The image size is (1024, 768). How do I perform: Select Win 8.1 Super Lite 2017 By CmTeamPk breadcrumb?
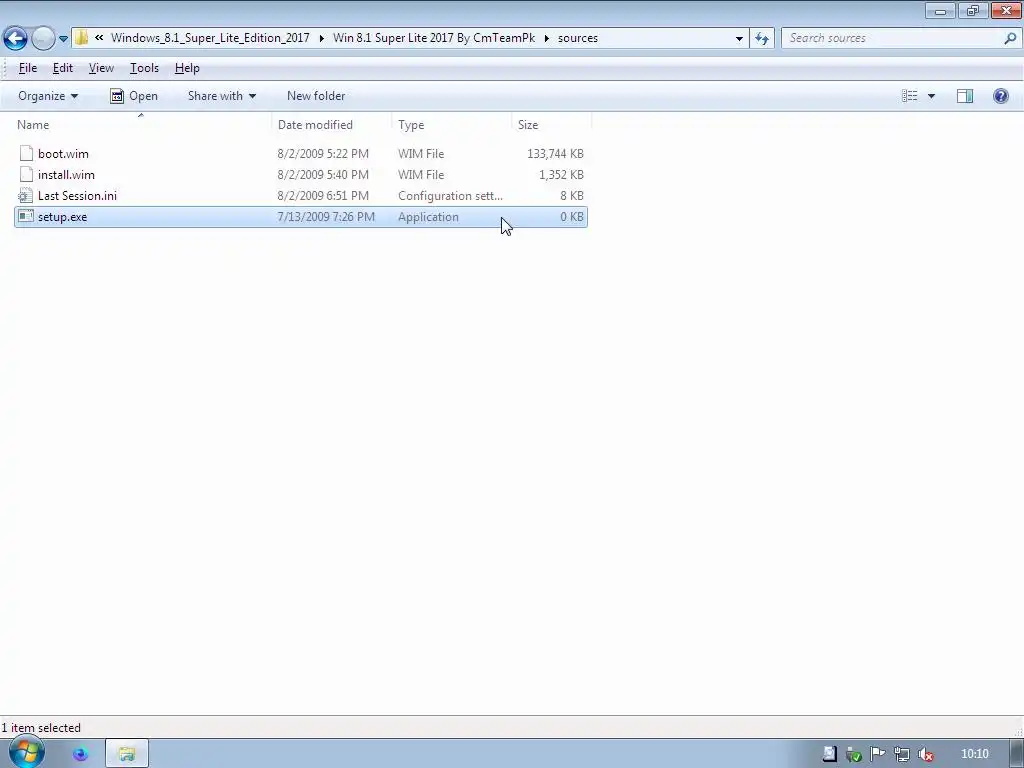(434, 38)
